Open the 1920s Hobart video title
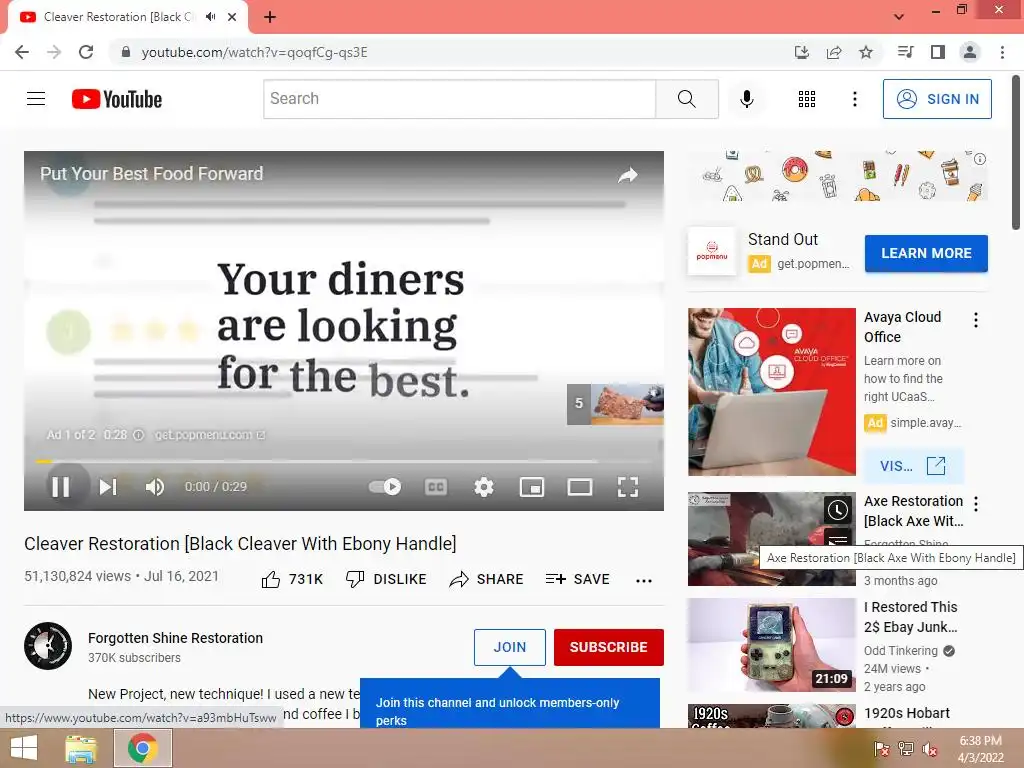 906,713
